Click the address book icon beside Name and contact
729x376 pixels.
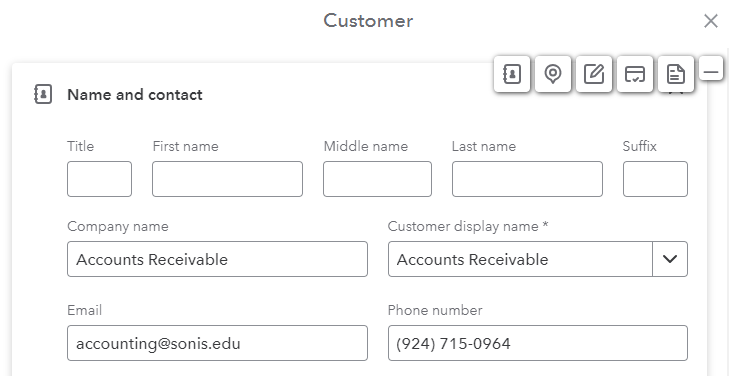click(x=43, y=94)
